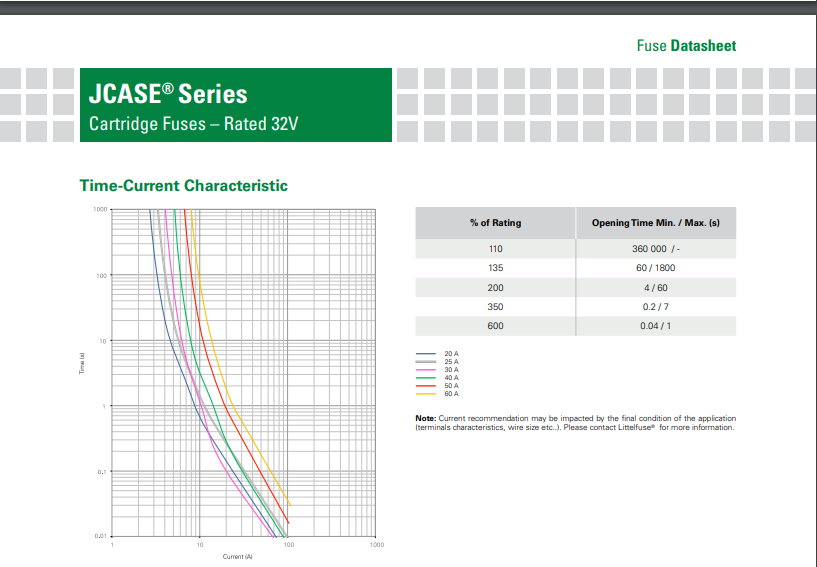The image size is (817, 567).
Task: Click the 'Time (s)' vertical axis label
Action: tap(82, 367)
